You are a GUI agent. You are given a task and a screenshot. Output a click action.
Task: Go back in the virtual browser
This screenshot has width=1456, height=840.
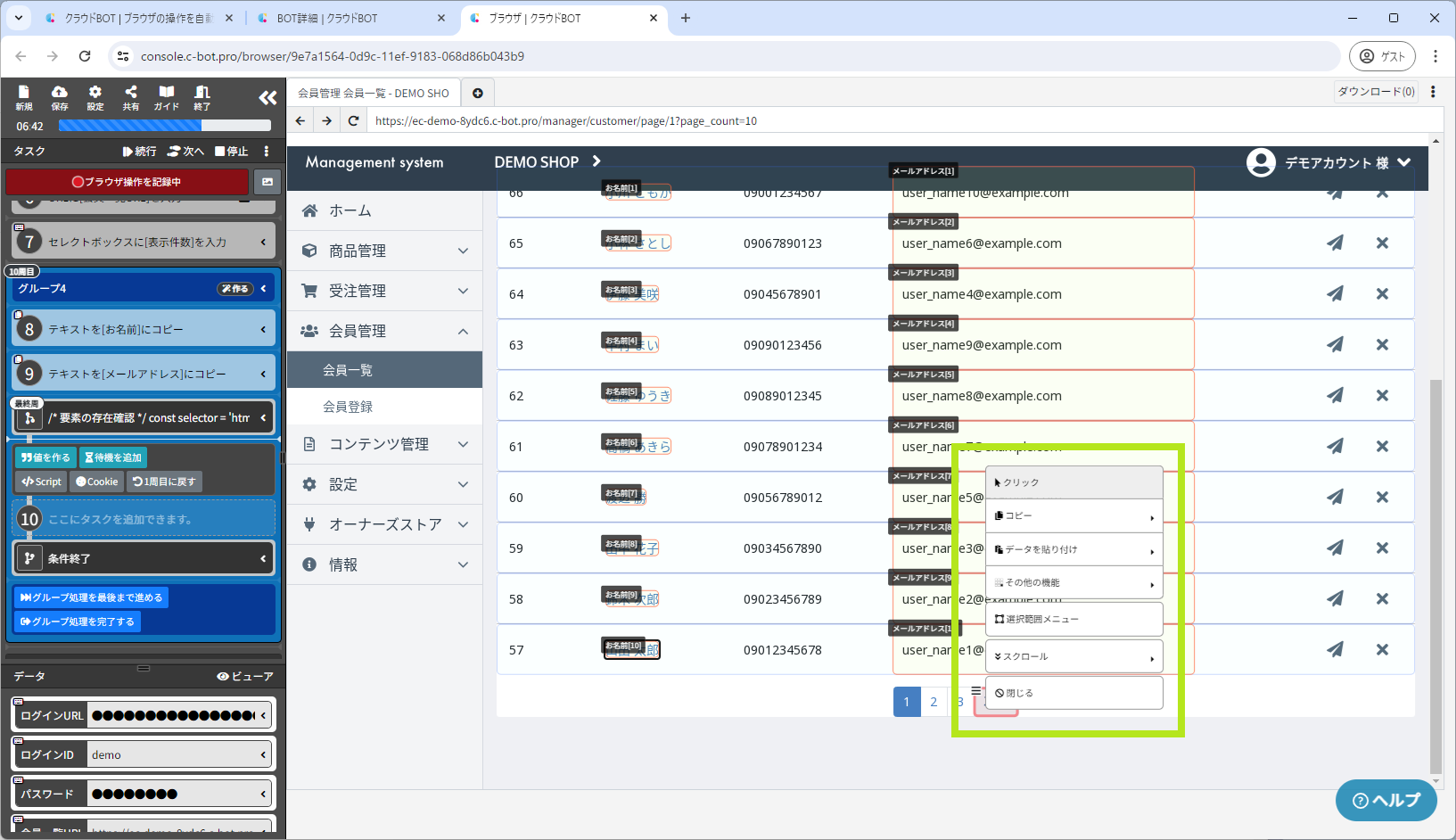tap(300, 121)
